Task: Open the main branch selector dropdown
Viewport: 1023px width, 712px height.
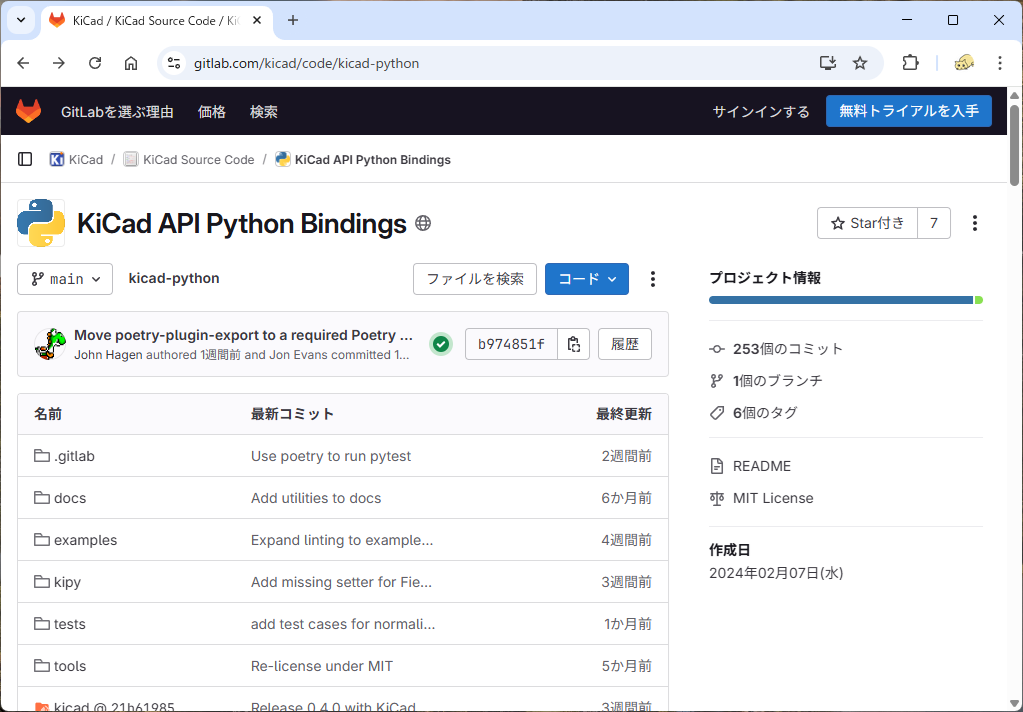Action: [65, 279]
